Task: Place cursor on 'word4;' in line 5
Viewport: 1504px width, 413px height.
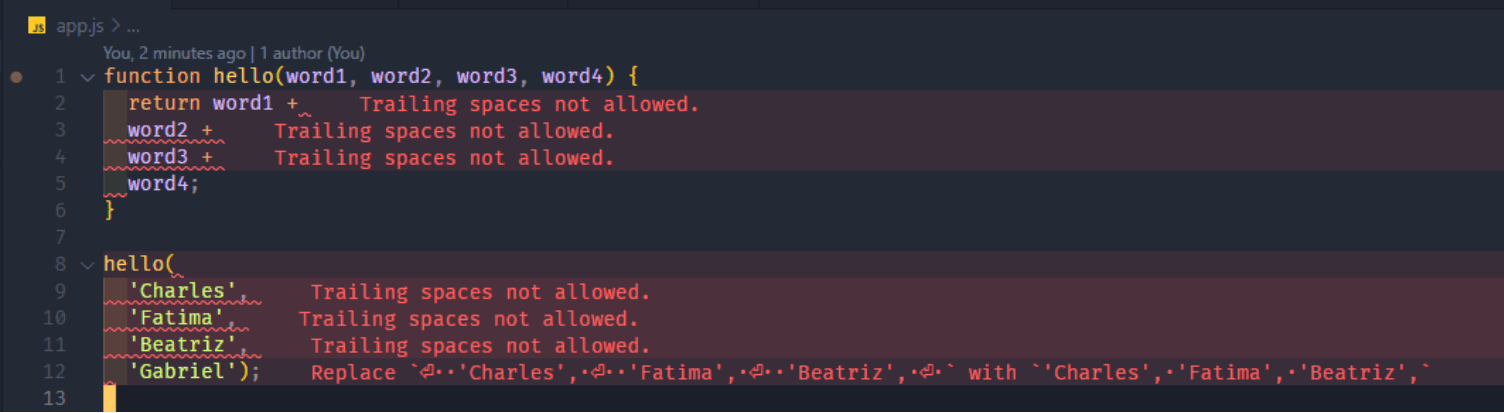Action: pos(164,184)
